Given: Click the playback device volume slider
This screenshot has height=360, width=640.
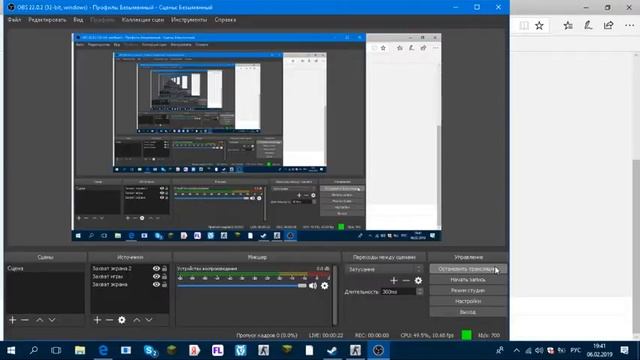Looking at the screenshot, I should pyautogui.click(x=242, y=286).
